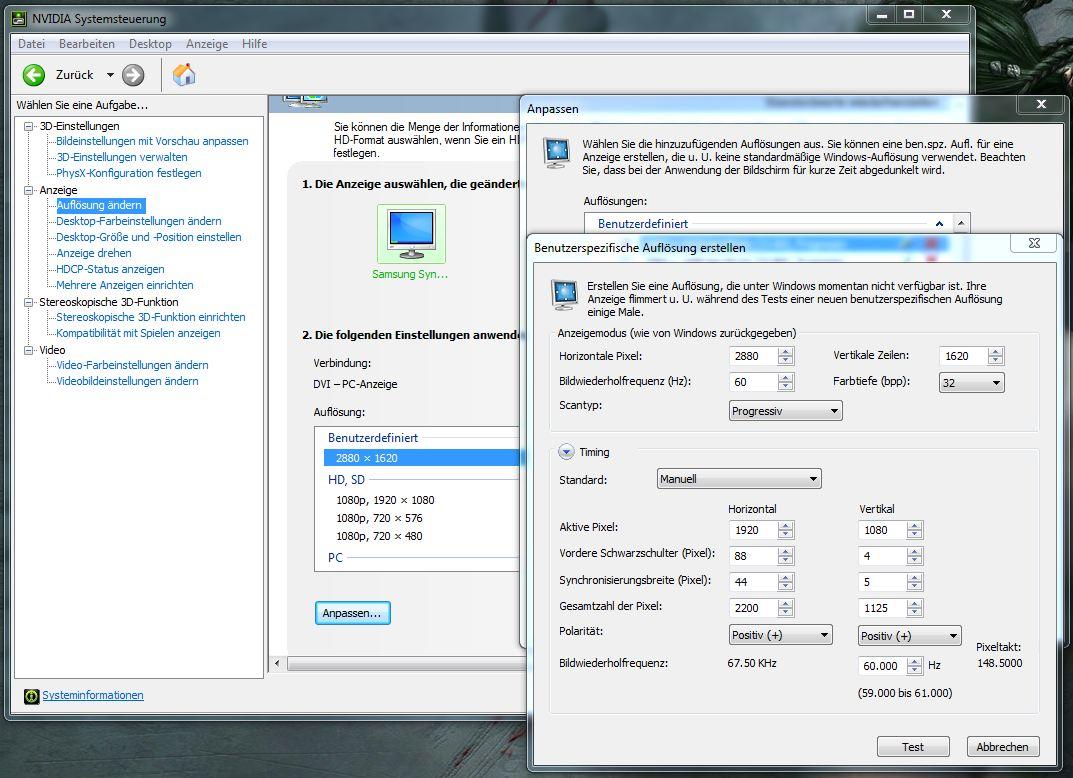Screen dimensions: 1073x778
Task: Collapse the Timing section arrow
Action: click(566, 452)
